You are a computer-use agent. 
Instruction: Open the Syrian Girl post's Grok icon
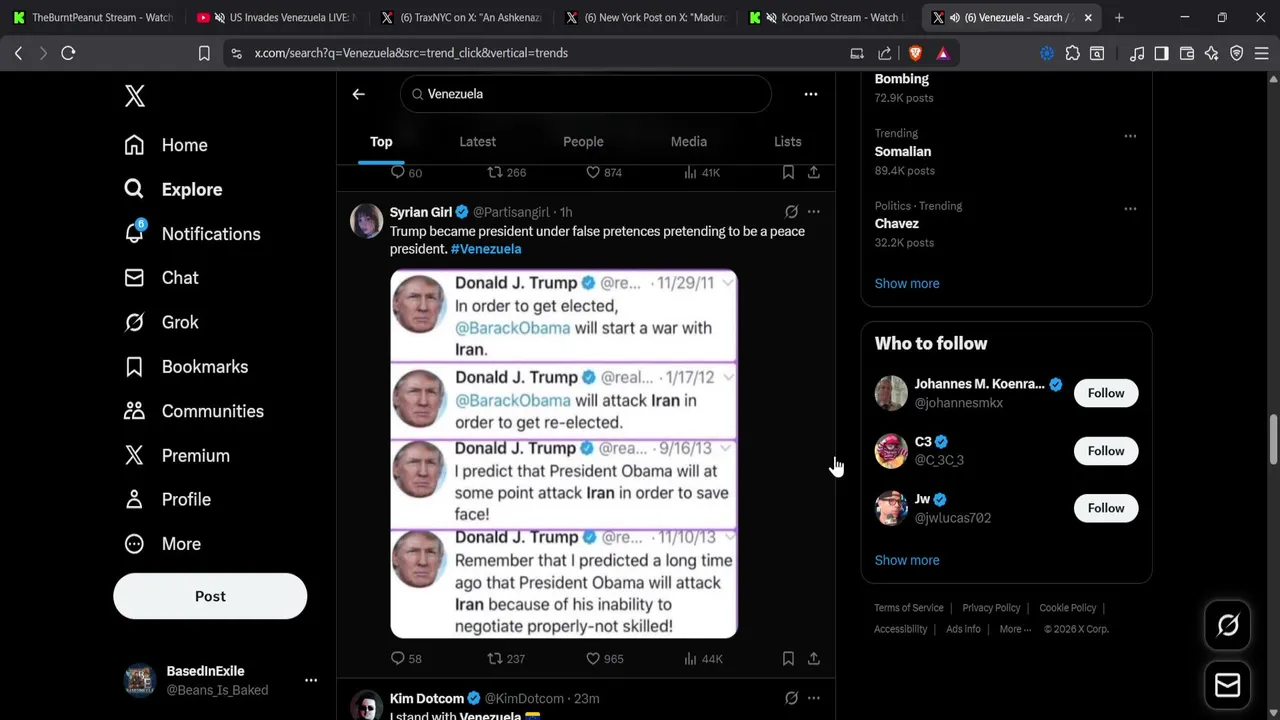pyautogui.click(x=791, y=212)
